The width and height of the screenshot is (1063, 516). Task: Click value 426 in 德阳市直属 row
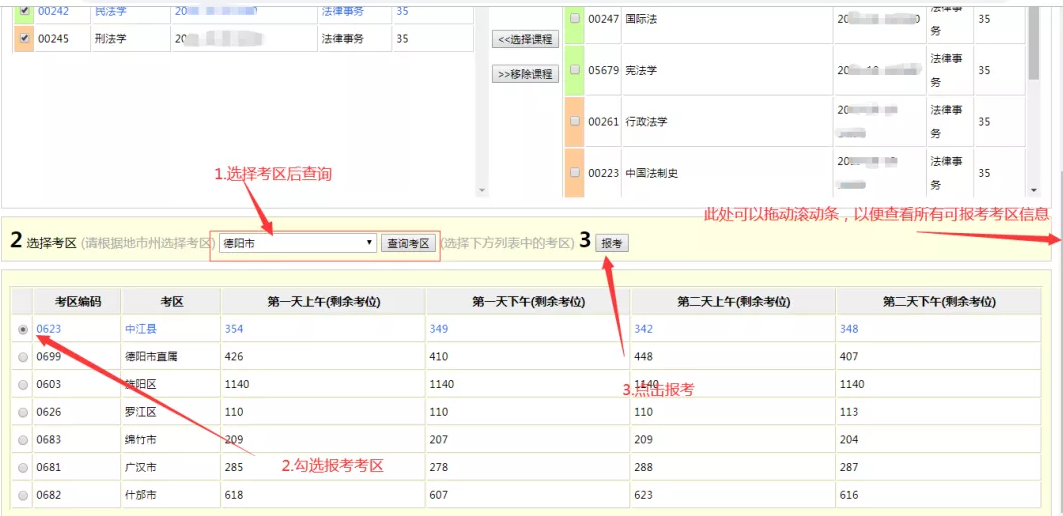click(234, 357)
